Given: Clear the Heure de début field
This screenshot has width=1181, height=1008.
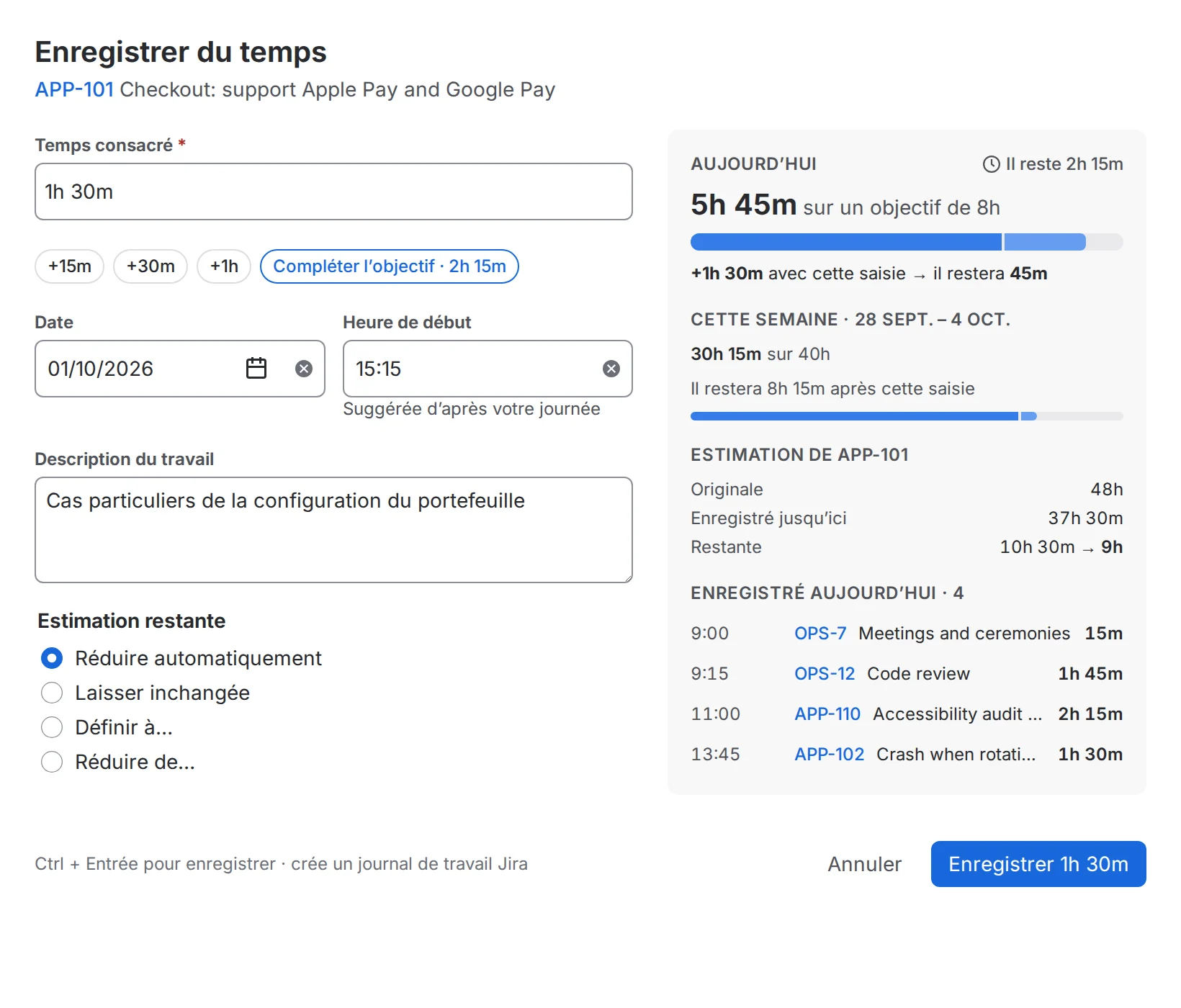Looking at the screenshot, I should click(x=611, y=369).
